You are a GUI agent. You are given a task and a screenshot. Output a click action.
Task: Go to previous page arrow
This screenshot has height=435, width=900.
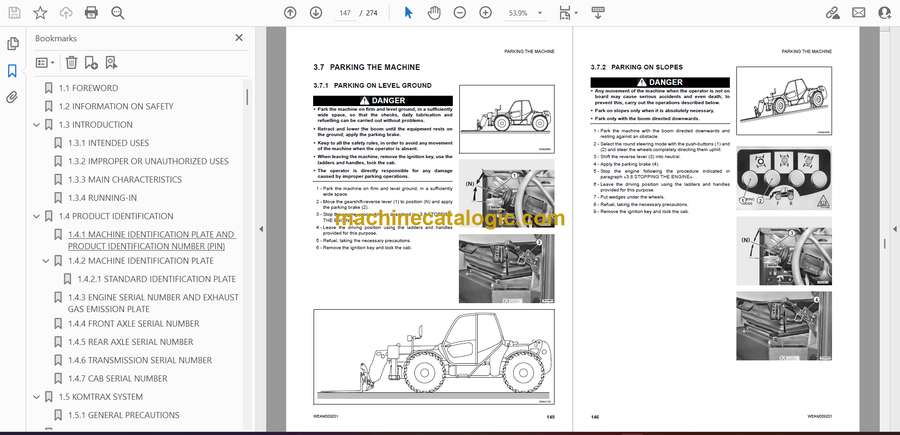point(290,12)
